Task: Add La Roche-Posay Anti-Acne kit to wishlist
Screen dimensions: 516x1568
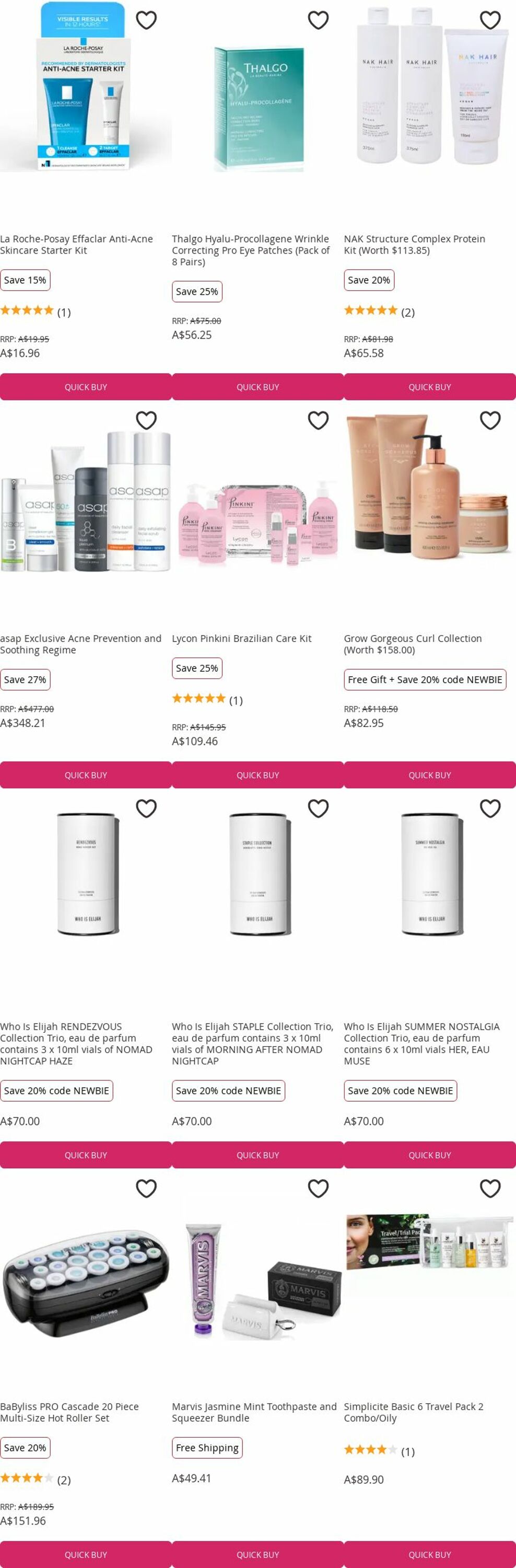Action: 146,20
